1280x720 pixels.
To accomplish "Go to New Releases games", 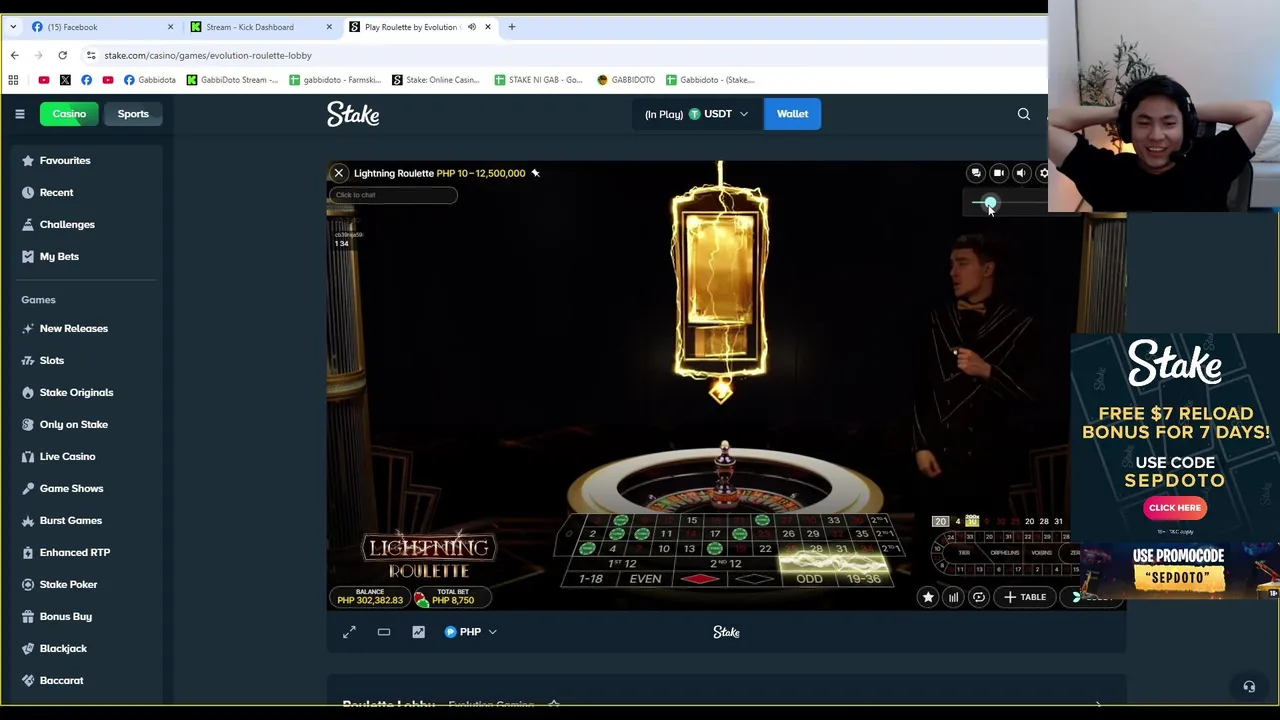I will click(x=73, y=328).
